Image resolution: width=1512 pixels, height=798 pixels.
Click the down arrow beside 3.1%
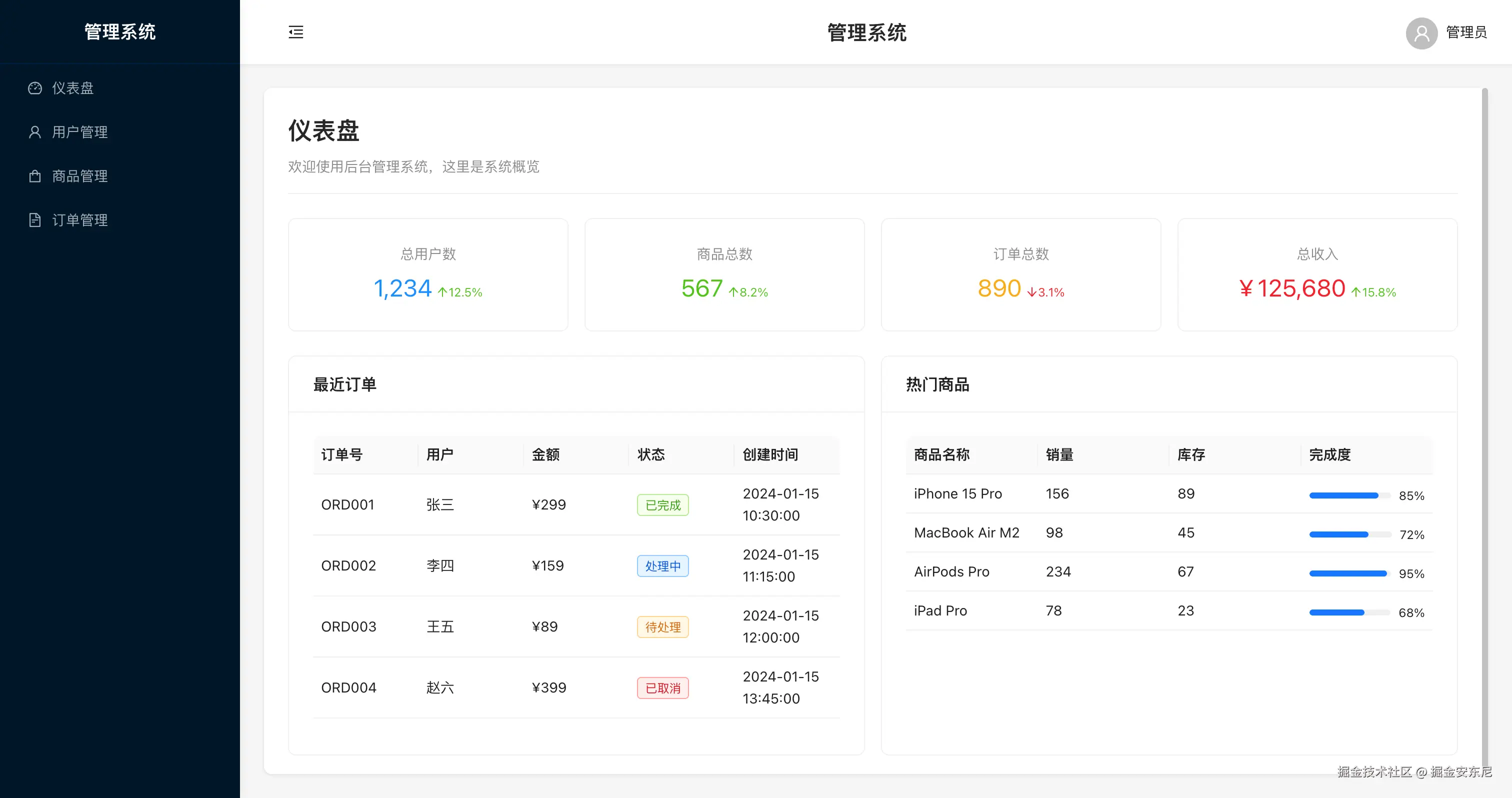1031,292
